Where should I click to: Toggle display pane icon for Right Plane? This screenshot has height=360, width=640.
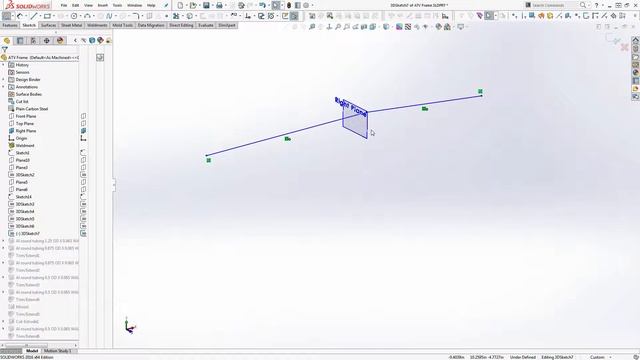83,131
